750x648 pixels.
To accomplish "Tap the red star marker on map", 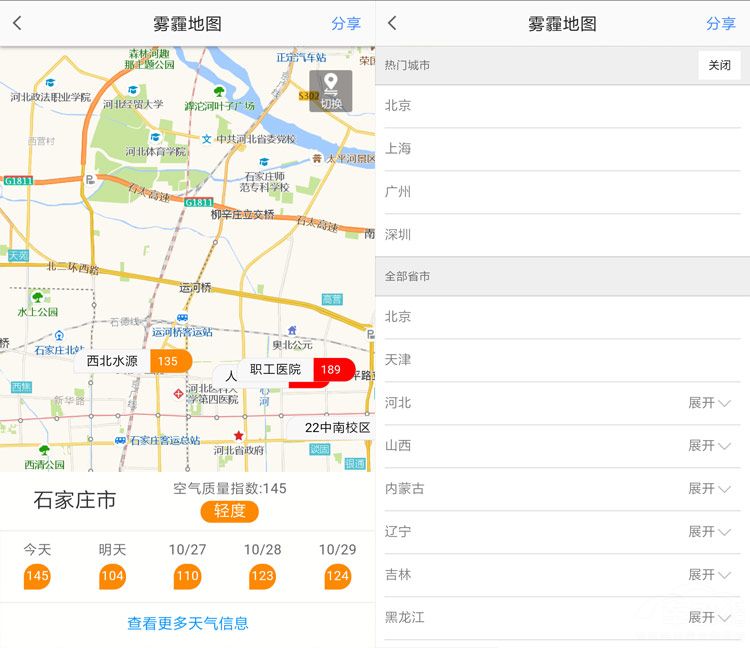I will (x=238, y=435).
